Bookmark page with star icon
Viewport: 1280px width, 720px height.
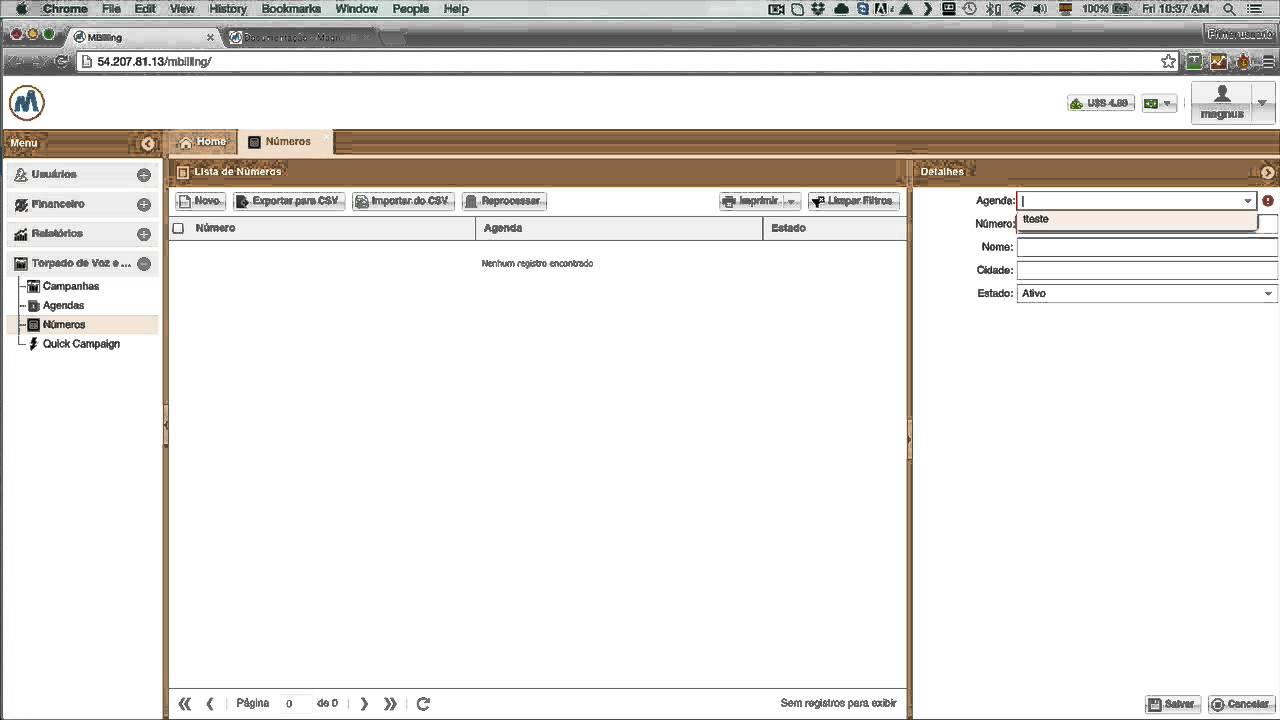pos(1168,62)
